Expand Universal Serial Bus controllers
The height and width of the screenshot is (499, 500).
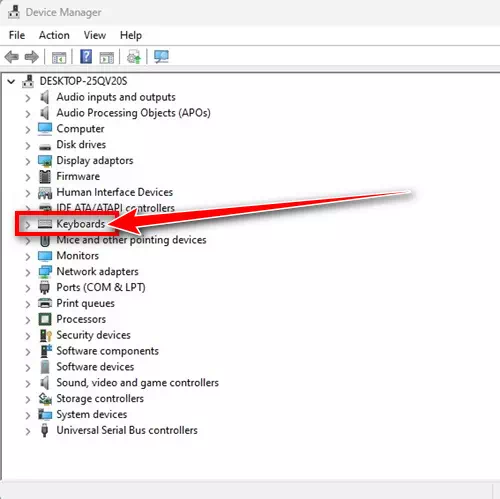point(28,431)
